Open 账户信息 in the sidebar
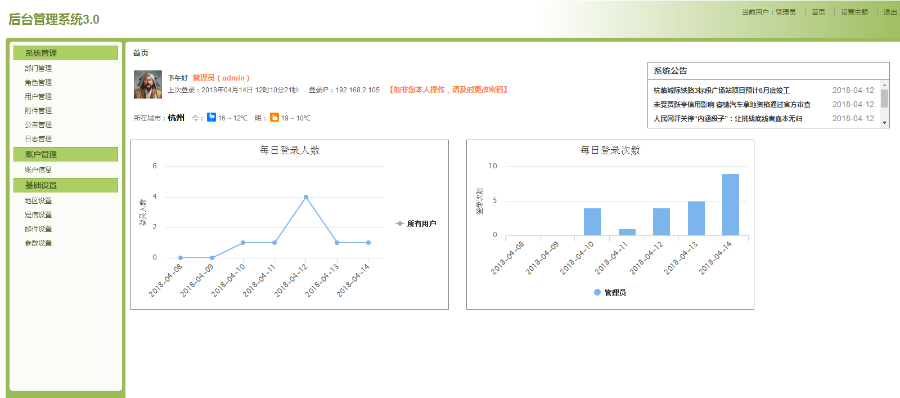The width and height of the screenshot is (900, 398). click(x=38, y=170)
